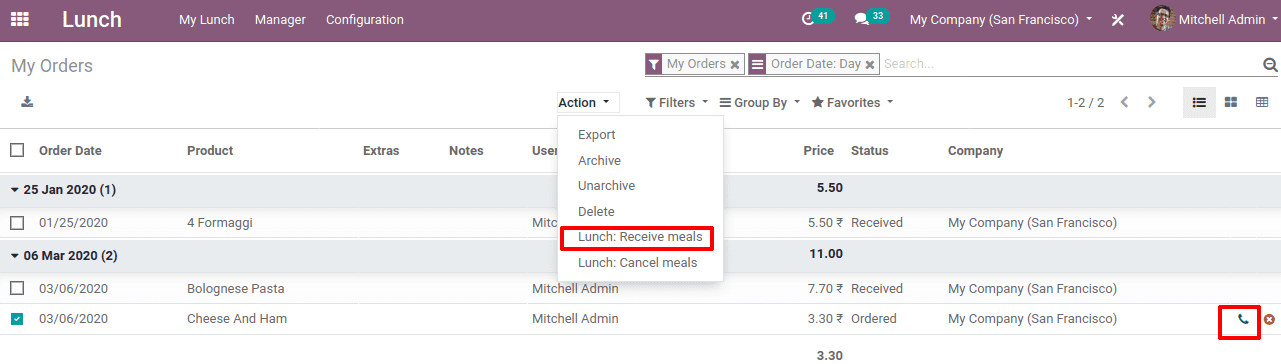
Task: Remove the My Orders filter facet
Action: (735, 64)
